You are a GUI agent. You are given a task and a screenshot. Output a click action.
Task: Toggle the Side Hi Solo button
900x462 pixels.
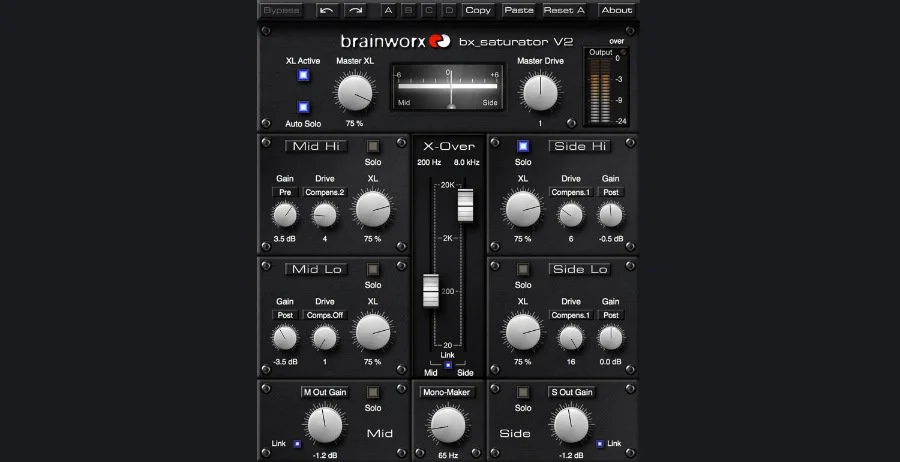[522, 146]
